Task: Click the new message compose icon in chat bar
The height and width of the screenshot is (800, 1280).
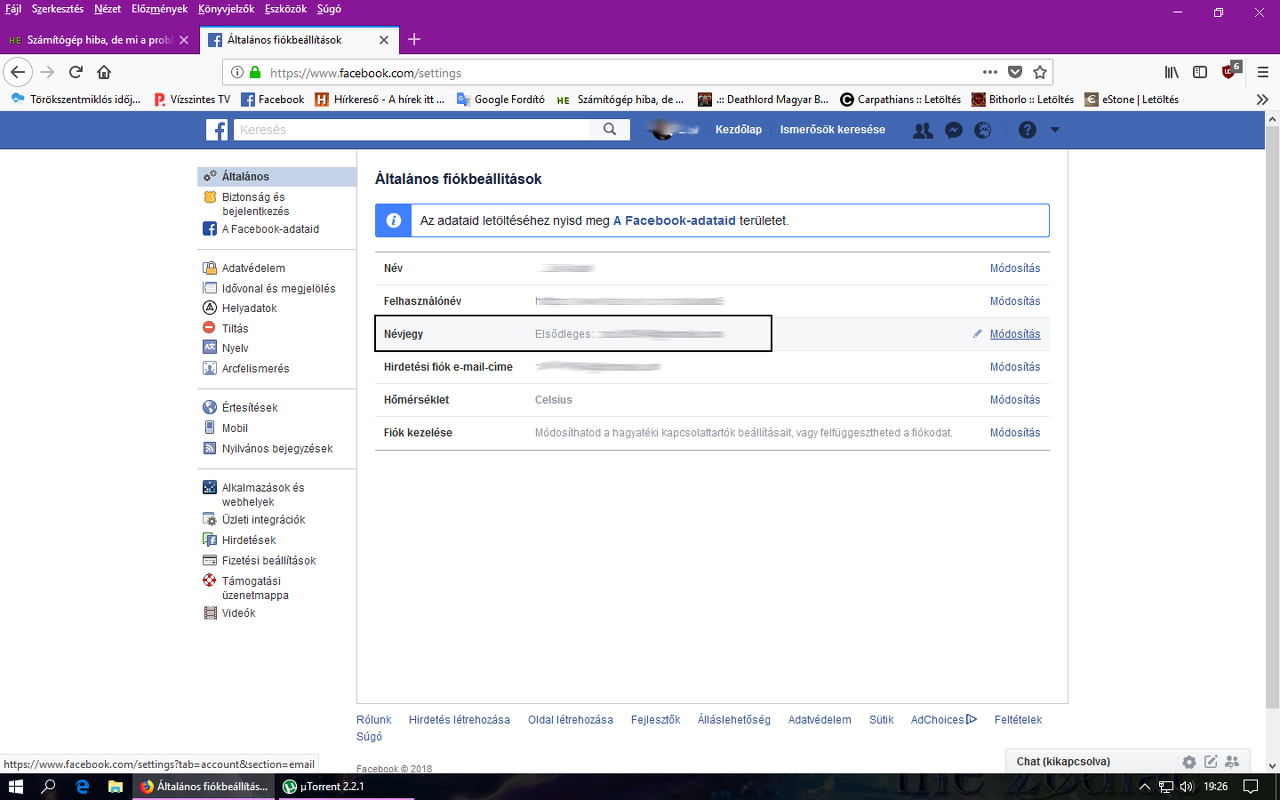Action: pos(1210,762)
